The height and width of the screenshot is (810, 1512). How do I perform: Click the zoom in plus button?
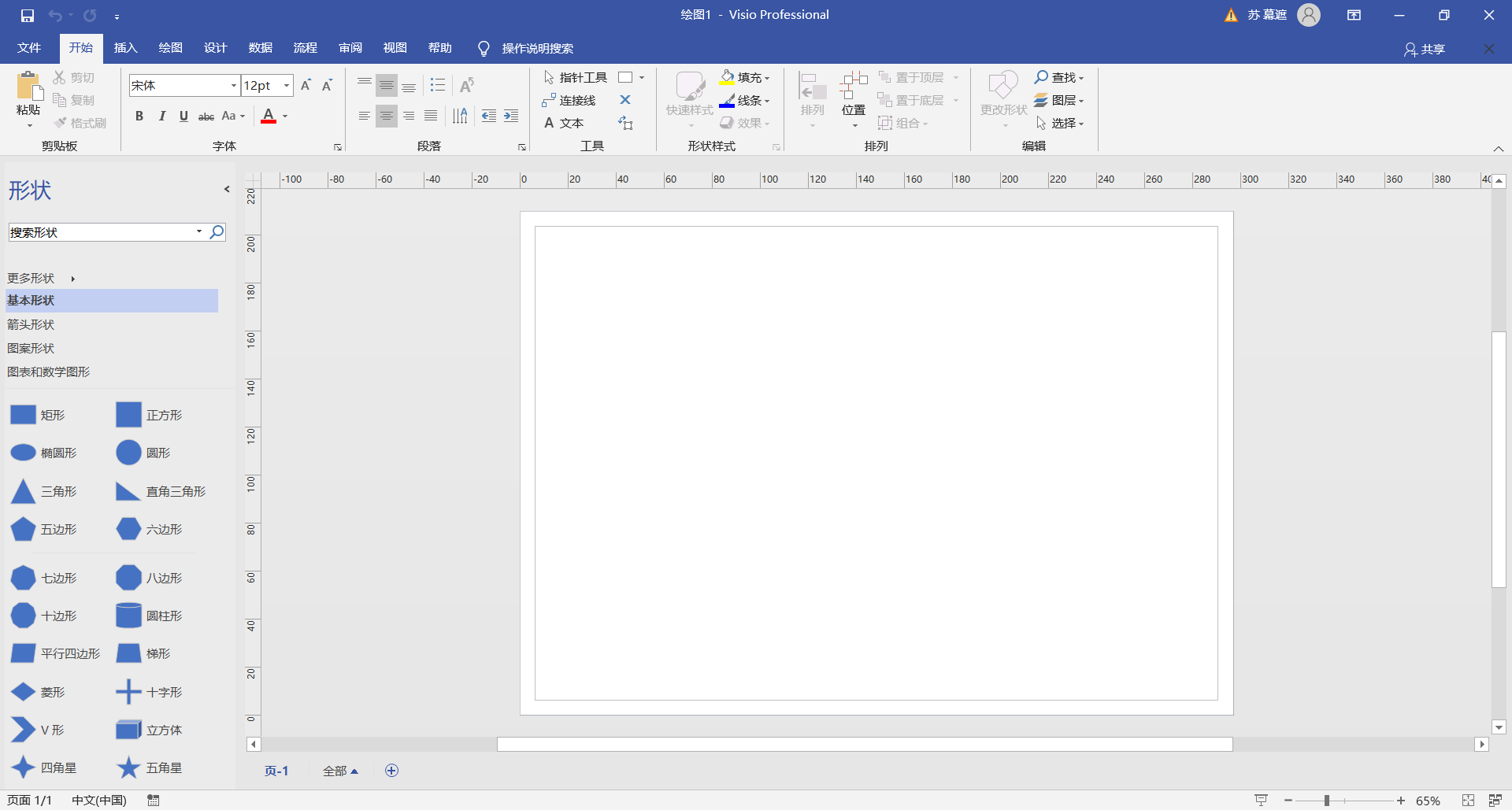[x=1401, y=801]
